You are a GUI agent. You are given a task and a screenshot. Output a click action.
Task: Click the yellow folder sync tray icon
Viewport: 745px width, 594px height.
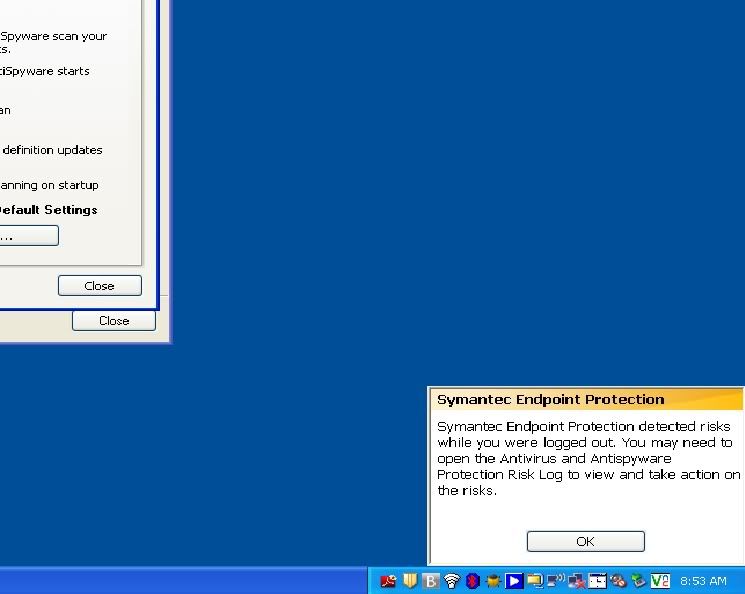(535, 581)
